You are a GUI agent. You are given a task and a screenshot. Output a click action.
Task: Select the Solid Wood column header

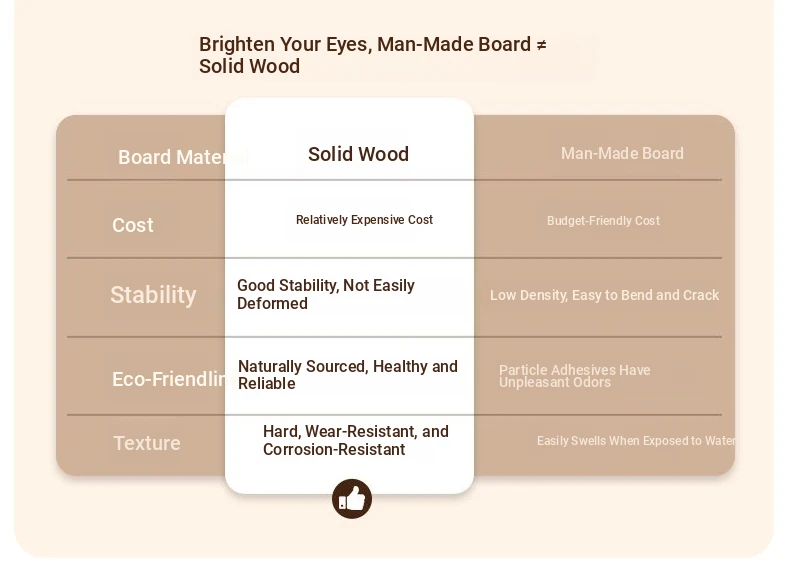[358, 154]
